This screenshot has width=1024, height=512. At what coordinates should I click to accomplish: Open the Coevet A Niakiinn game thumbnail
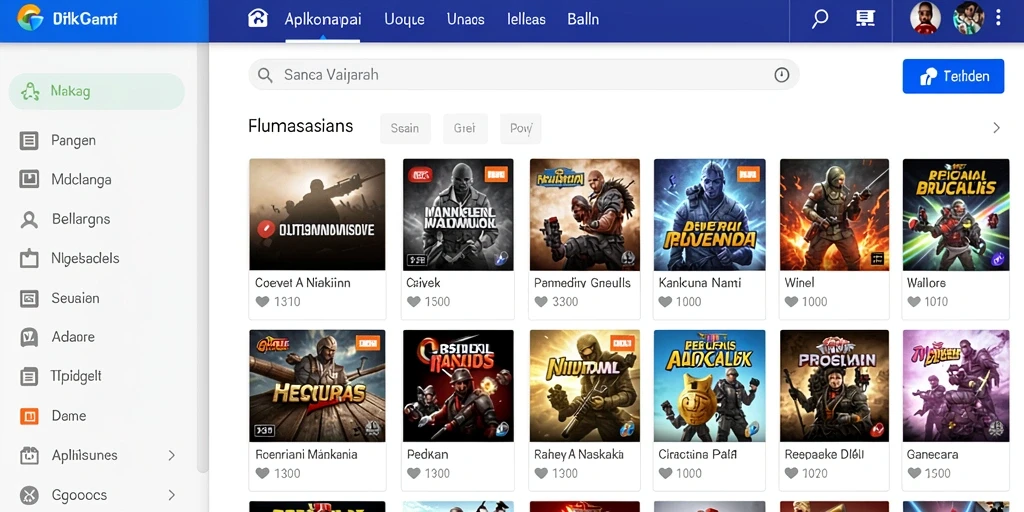click(317, 214)
